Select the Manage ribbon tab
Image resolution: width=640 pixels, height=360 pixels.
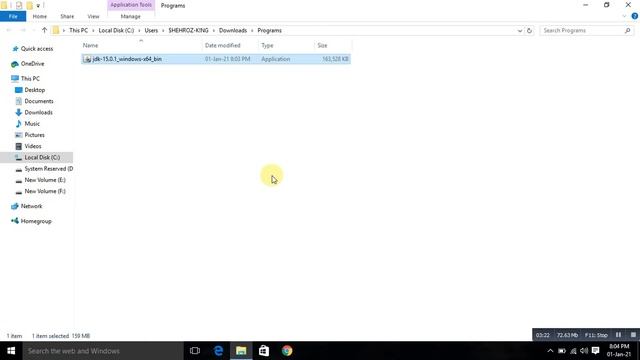pyautogui.click(x=131, y=16)
